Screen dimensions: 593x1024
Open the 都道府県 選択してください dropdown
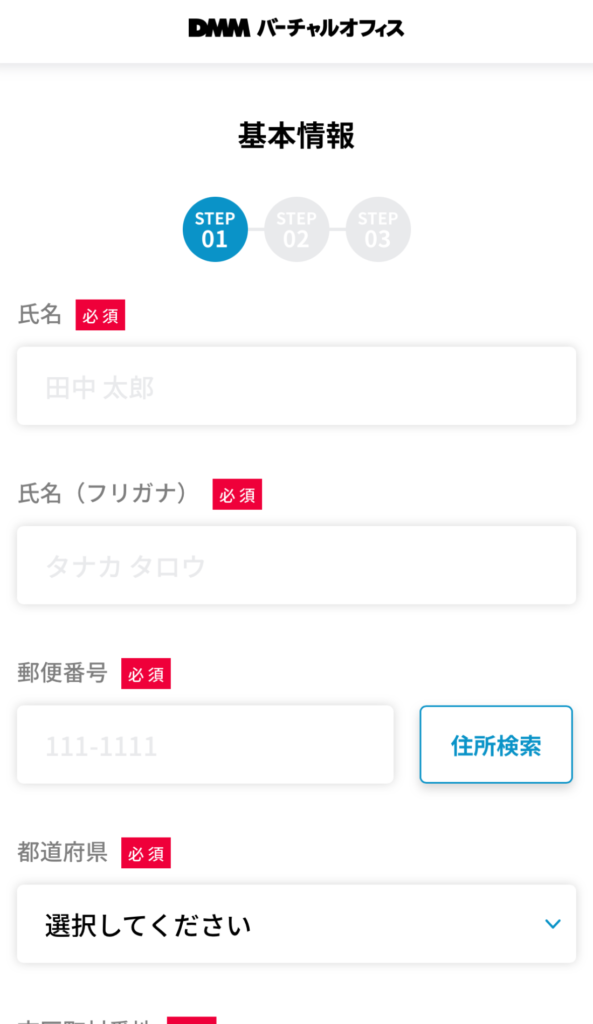tap(296, 923)
